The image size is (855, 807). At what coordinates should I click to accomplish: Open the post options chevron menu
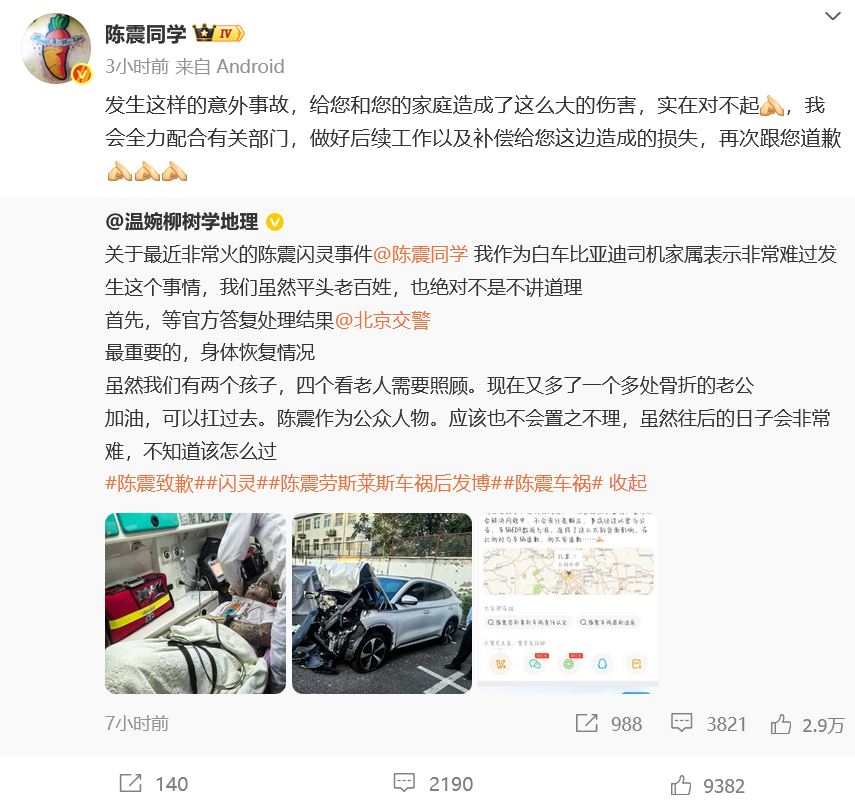point(832,16)
